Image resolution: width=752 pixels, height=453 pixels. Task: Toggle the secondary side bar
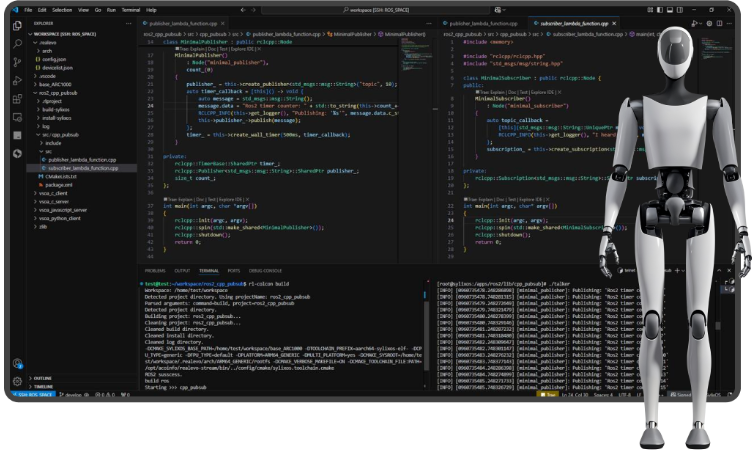(x=680, y=10)
